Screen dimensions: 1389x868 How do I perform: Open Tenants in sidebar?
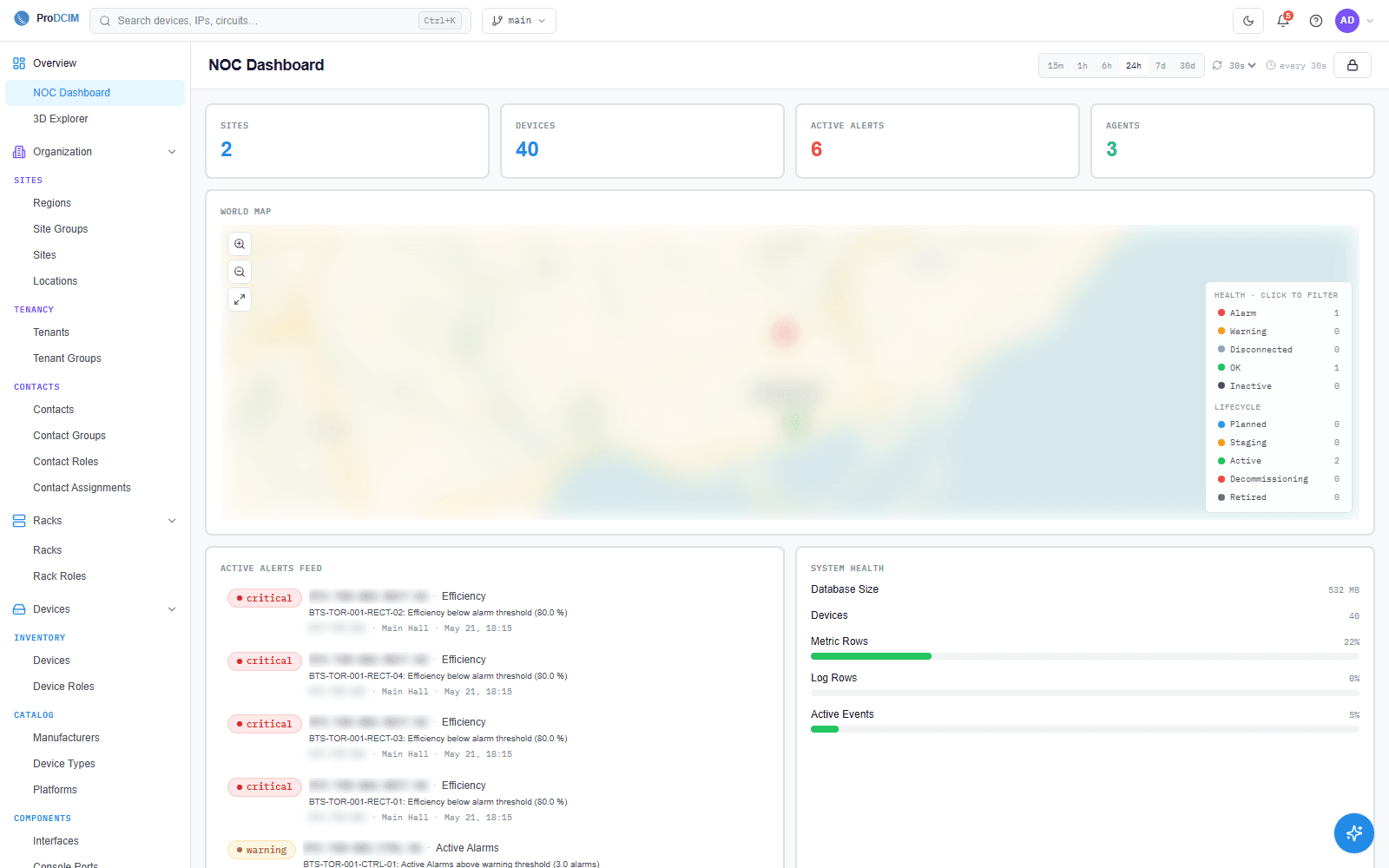(95, 332)
